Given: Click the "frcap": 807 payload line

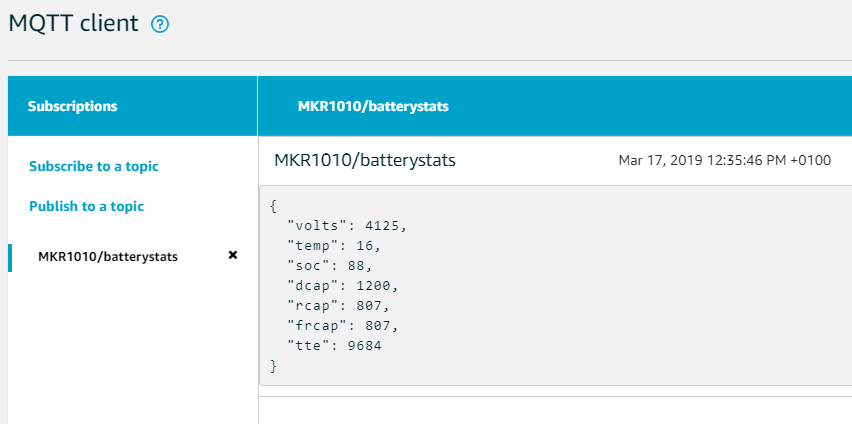Looking at the screenshot, I should coord(343,325).
